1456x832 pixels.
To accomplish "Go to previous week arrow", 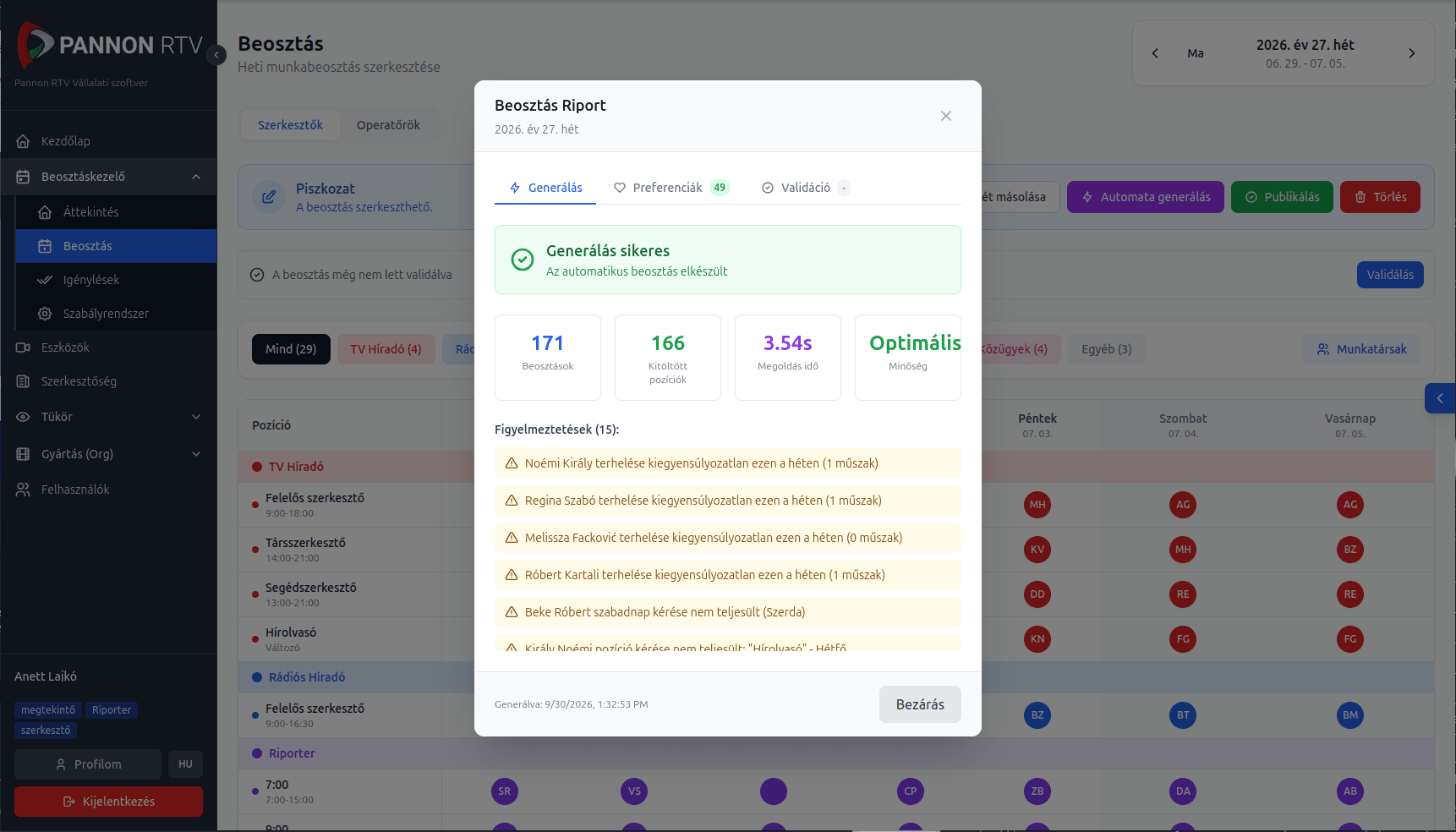I will (x=1155, y=53).
